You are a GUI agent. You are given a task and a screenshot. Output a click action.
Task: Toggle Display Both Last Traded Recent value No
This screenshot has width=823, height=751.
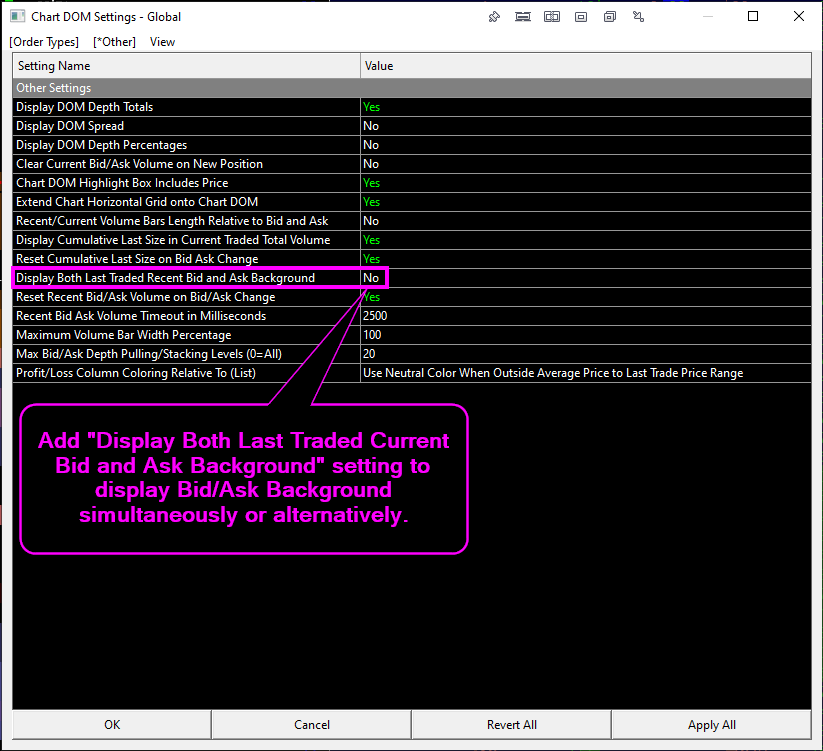click(x=586, y=278)
